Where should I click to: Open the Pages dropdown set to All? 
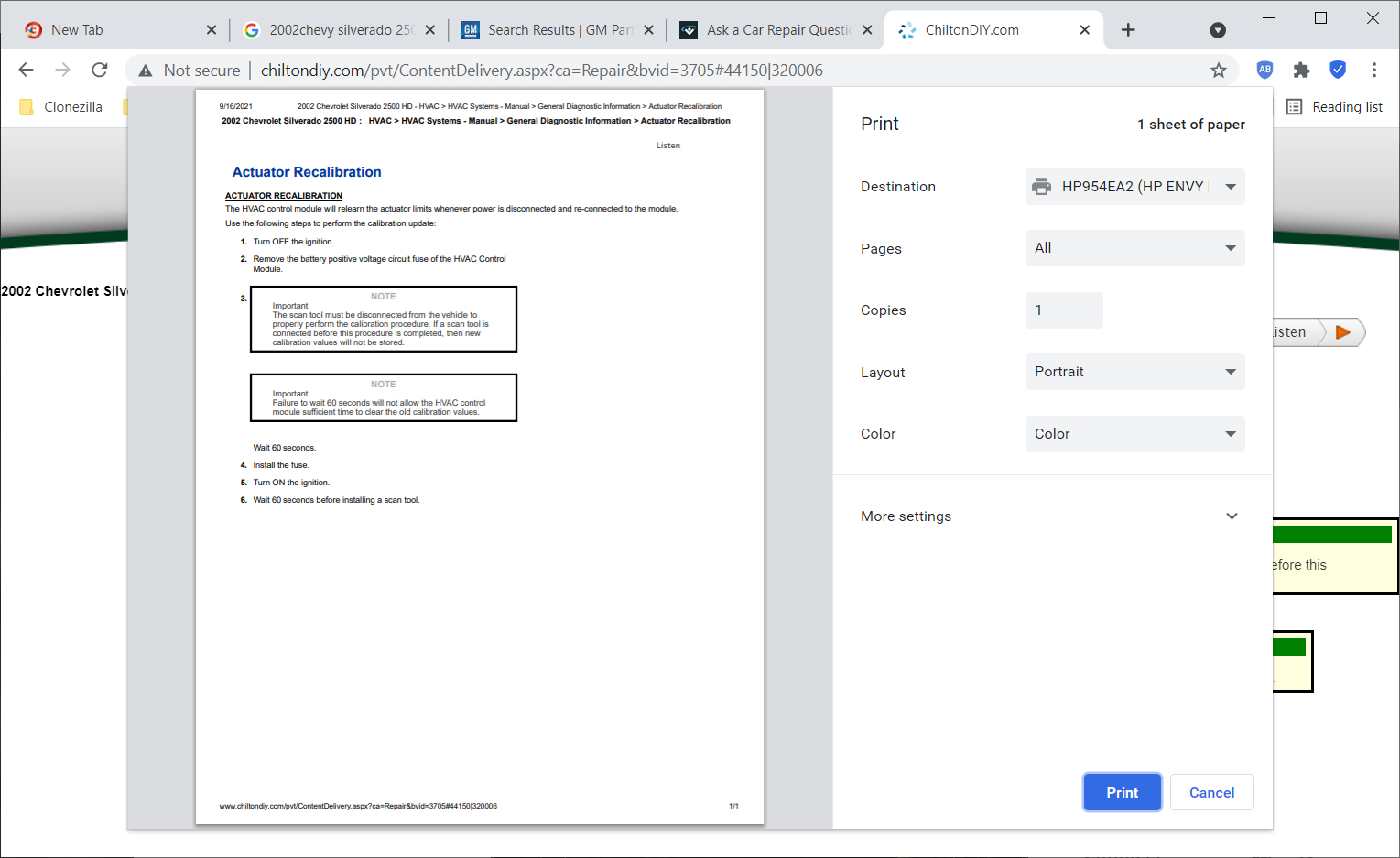[x=1135, y=248]
